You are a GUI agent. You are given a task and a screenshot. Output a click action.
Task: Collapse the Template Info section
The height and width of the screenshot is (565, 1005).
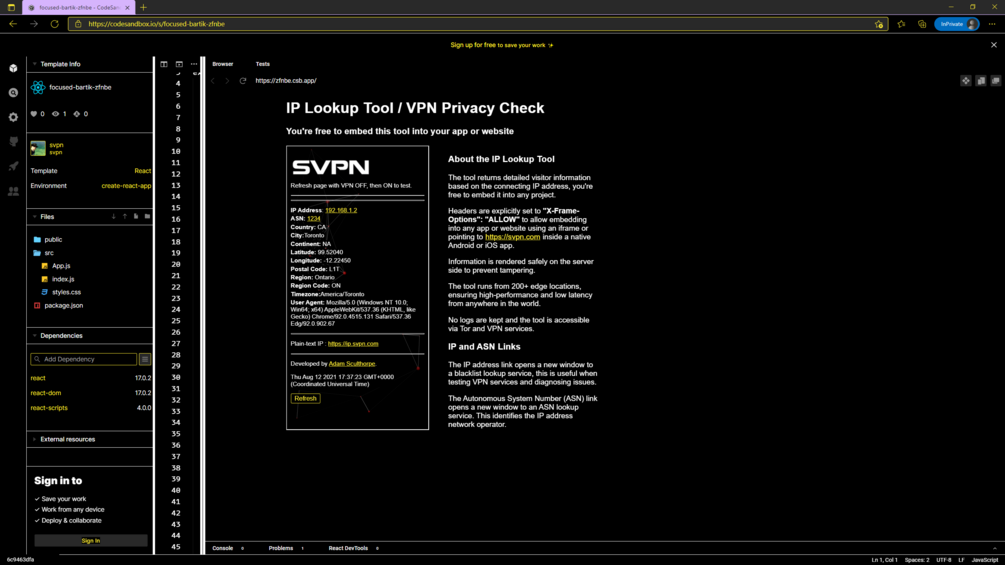35,64
